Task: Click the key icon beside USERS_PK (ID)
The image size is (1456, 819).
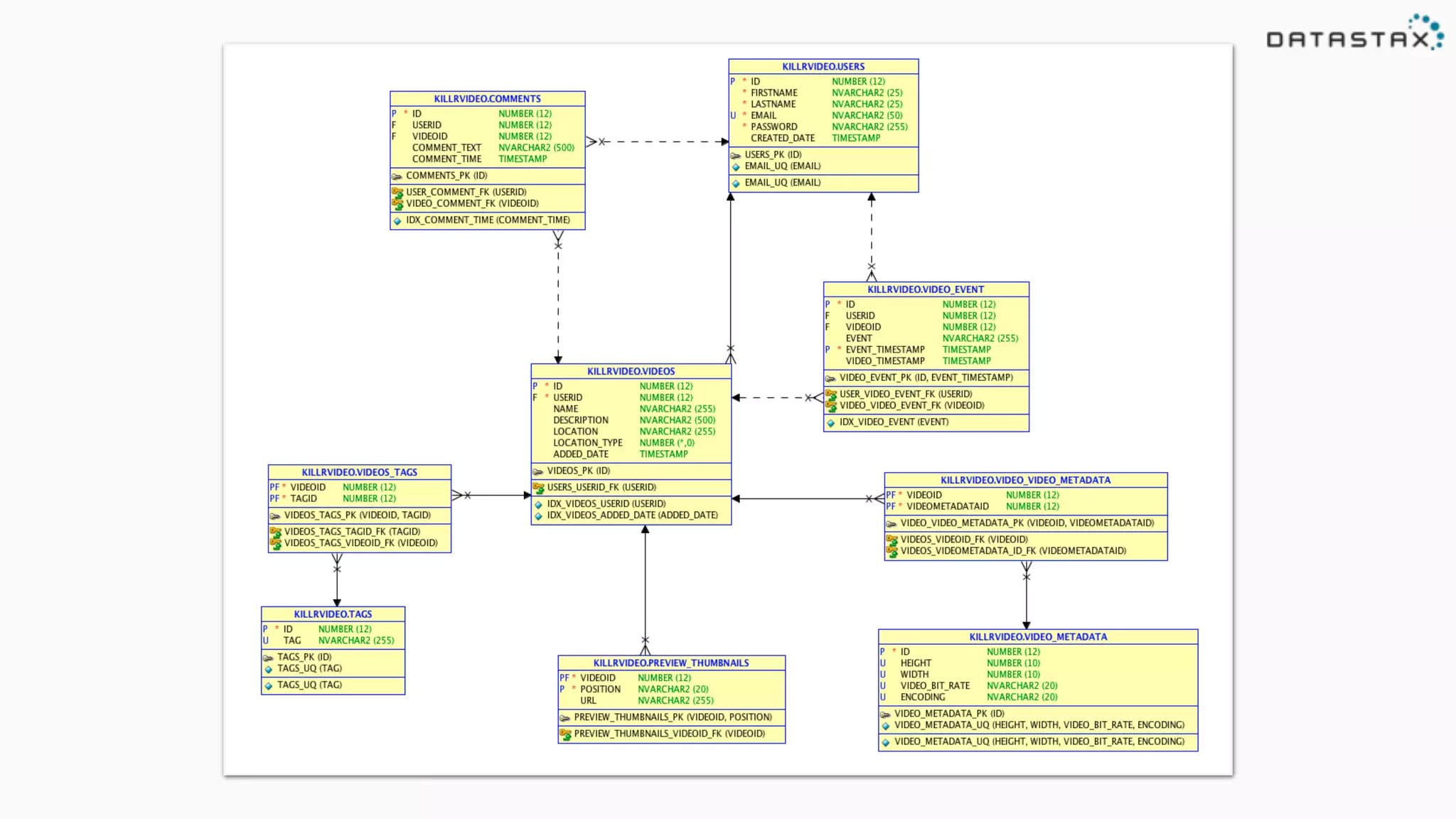Action: point(736,155)
